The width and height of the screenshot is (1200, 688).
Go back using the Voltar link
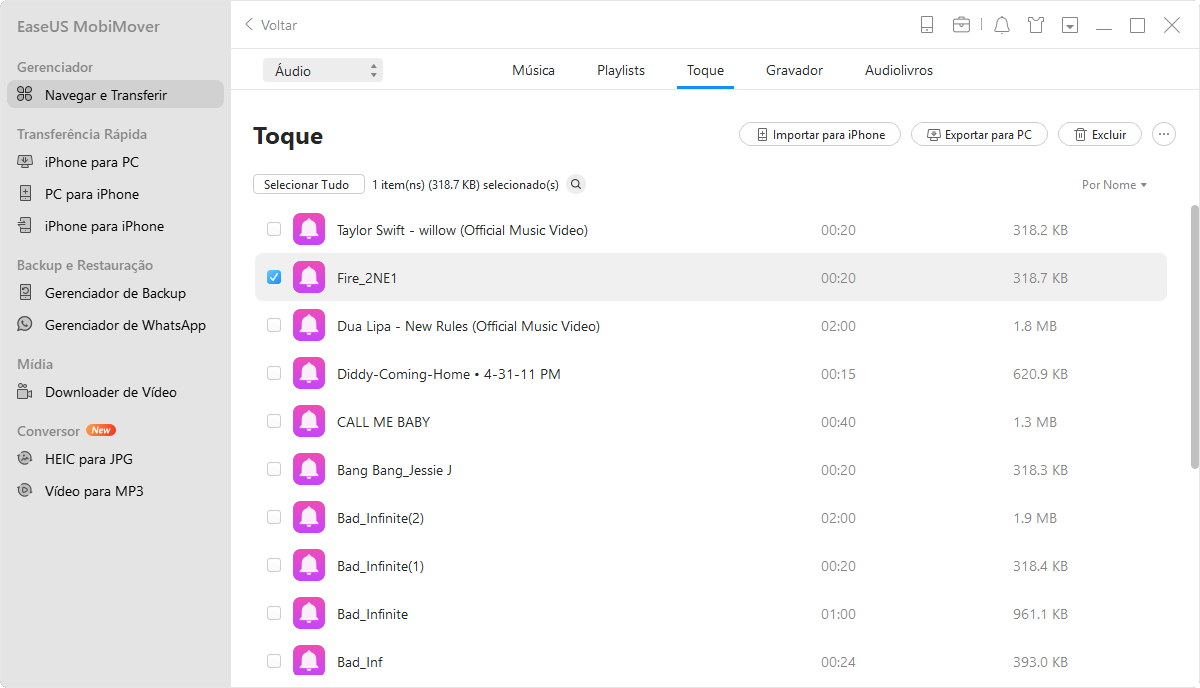pos(271,25)
